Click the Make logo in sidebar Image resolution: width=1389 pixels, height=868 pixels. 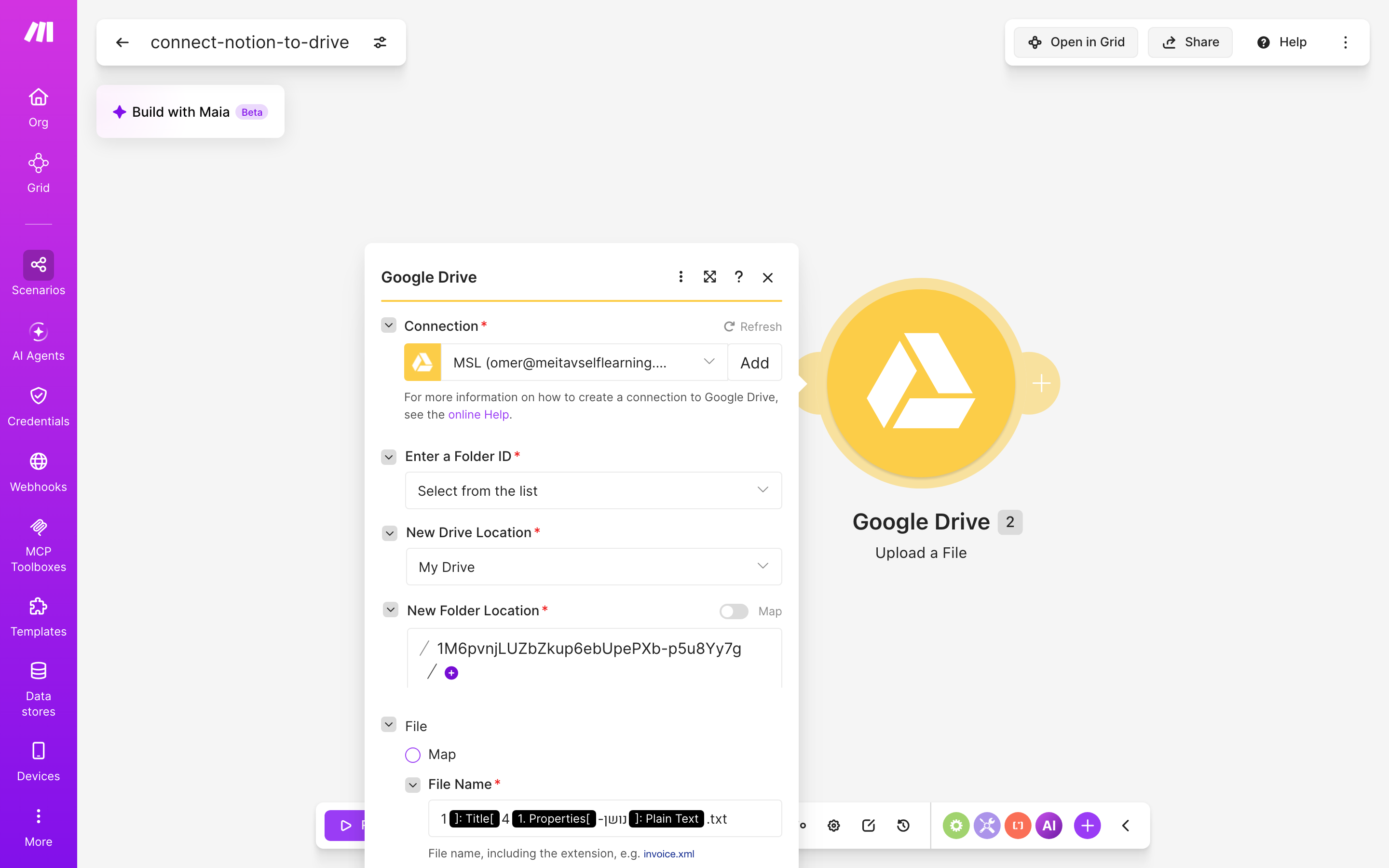coord(39,31)
